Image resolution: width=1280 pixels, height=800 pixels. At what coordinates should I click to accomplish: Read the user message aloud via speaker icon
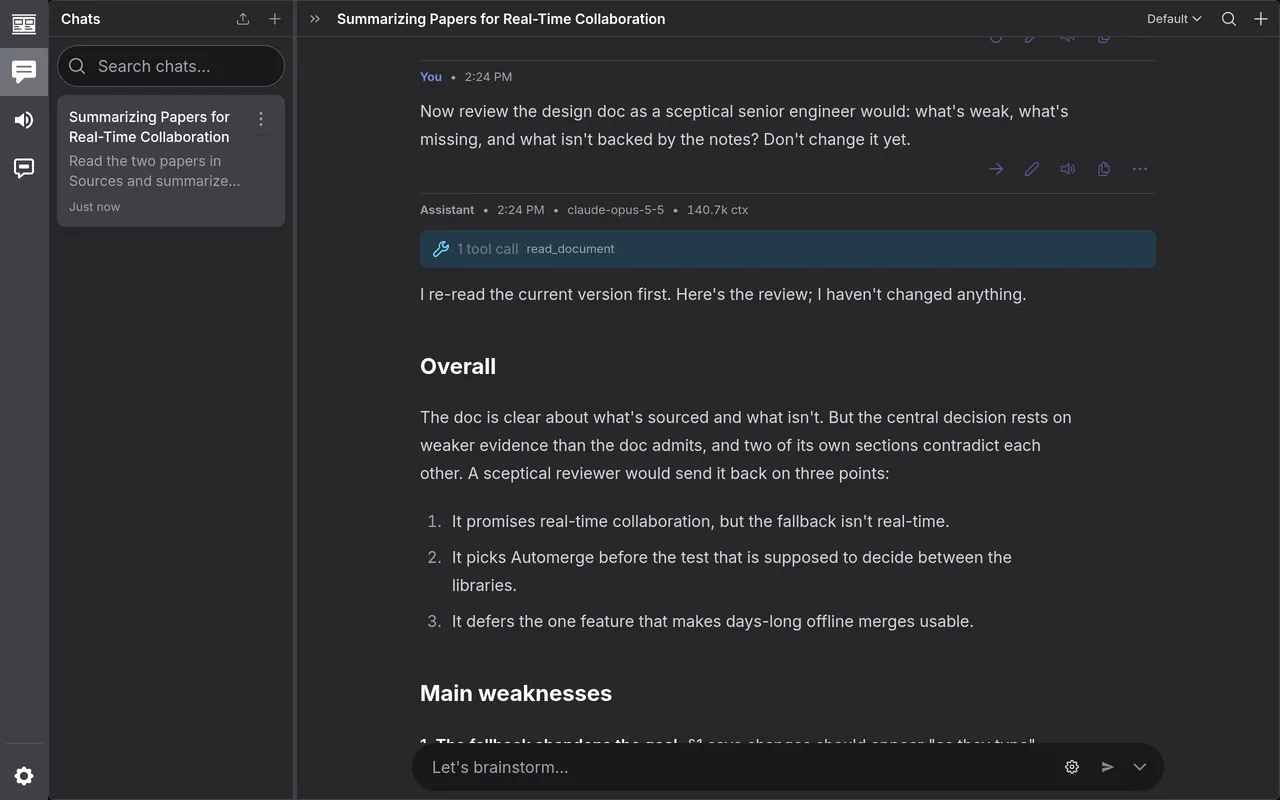click(1068, 169)
